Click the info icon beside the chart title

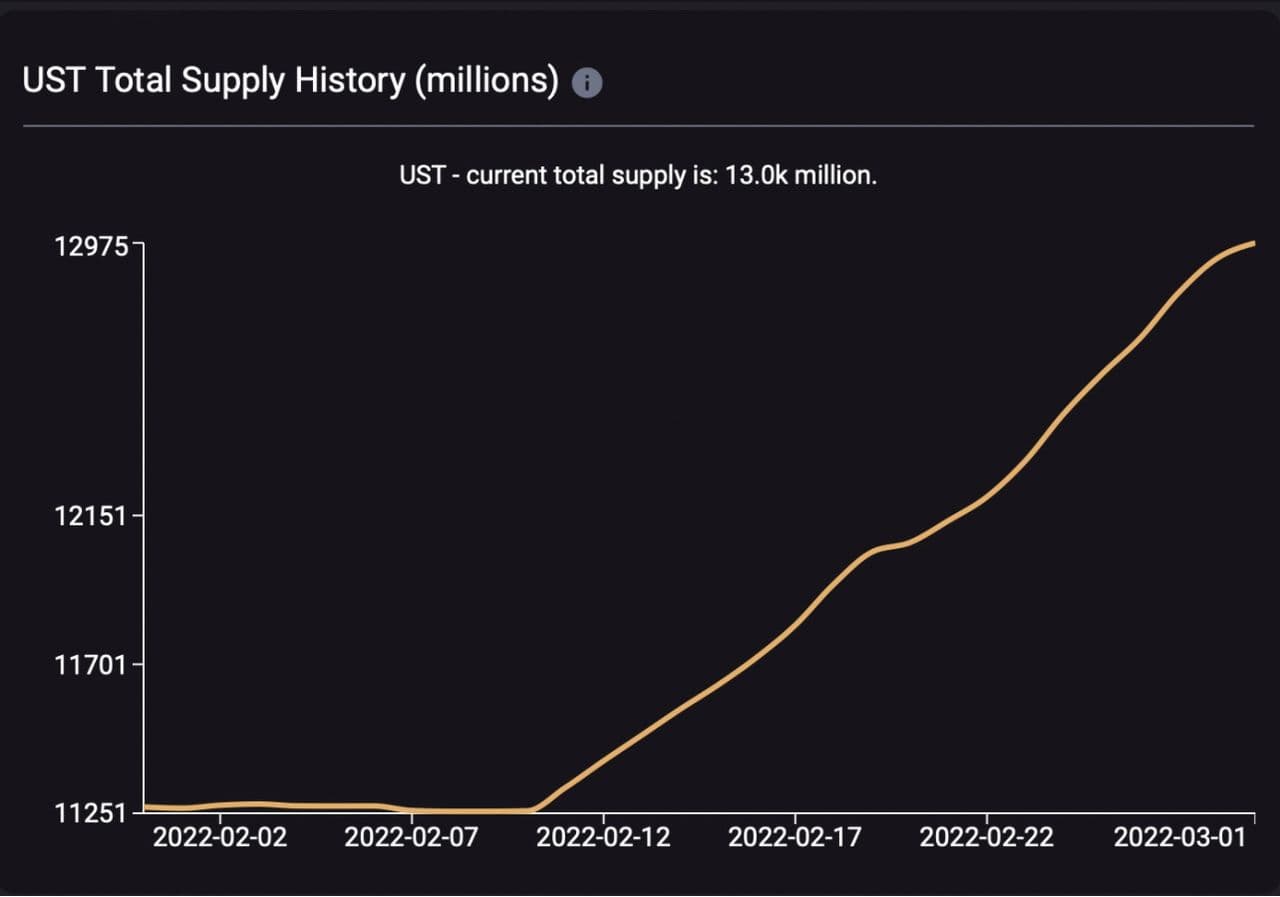click(x=587, y=83)
